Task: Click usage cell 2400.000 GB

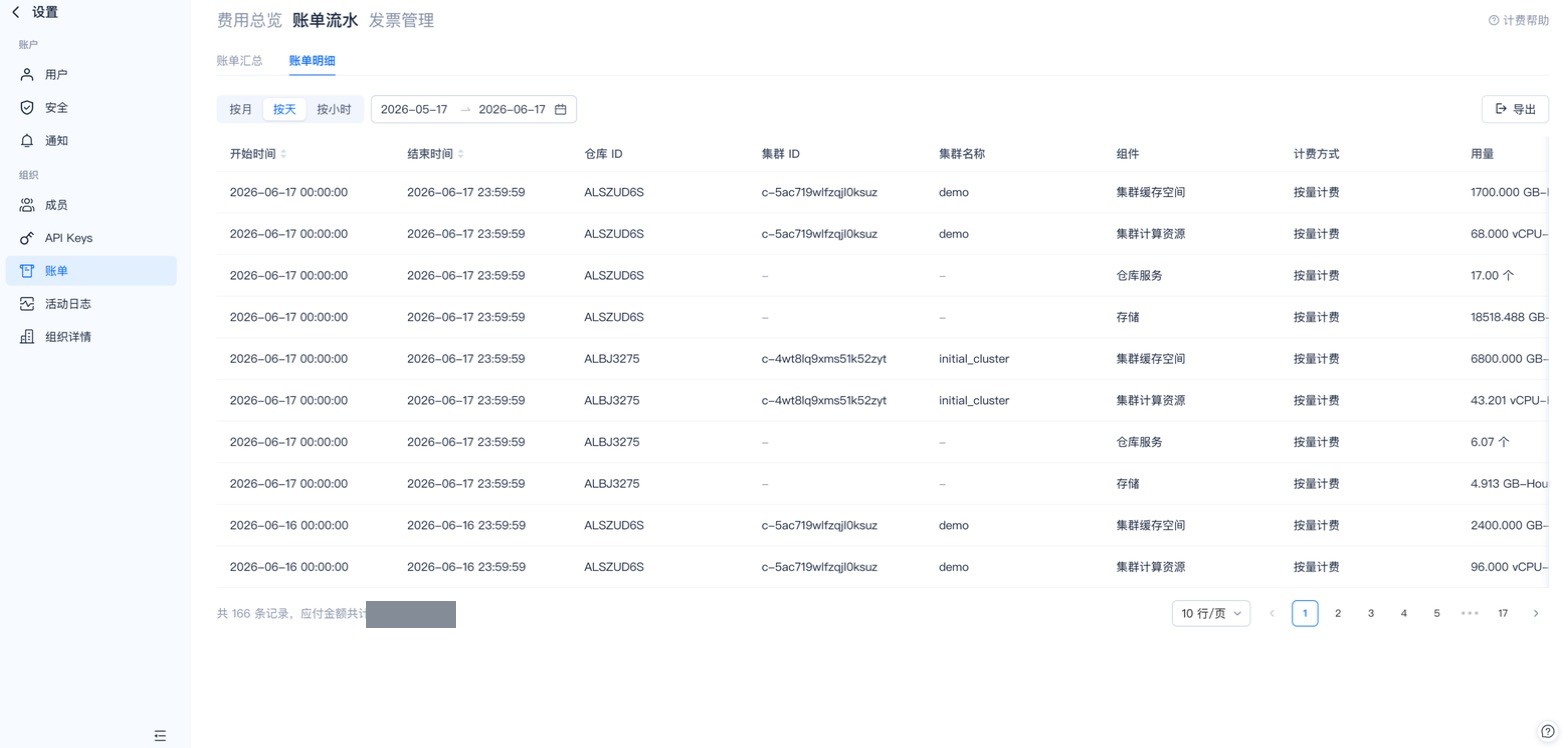Action: point(1510,525)
